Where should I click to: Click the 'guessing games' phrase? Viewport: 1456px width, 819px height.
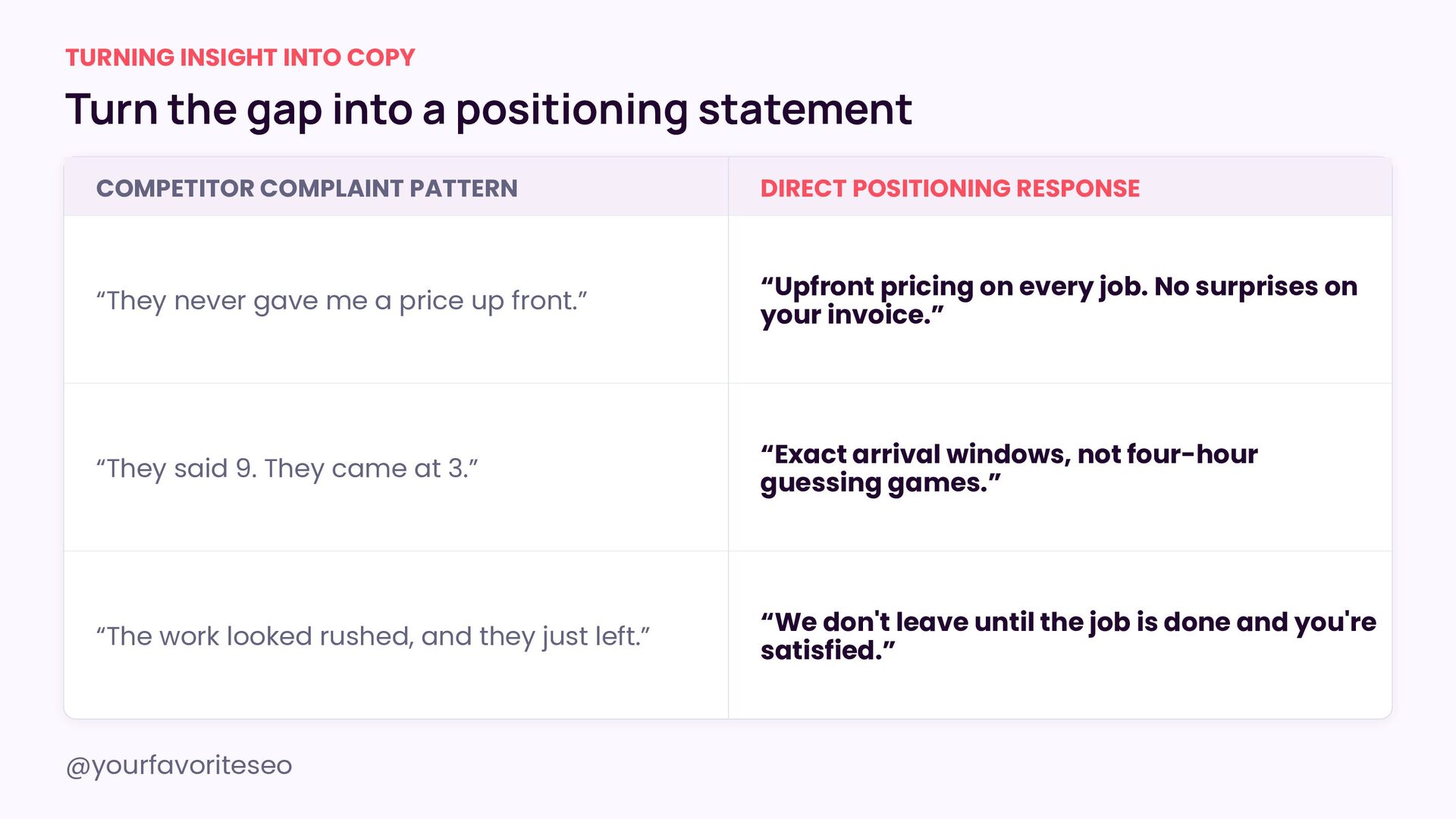880,483
